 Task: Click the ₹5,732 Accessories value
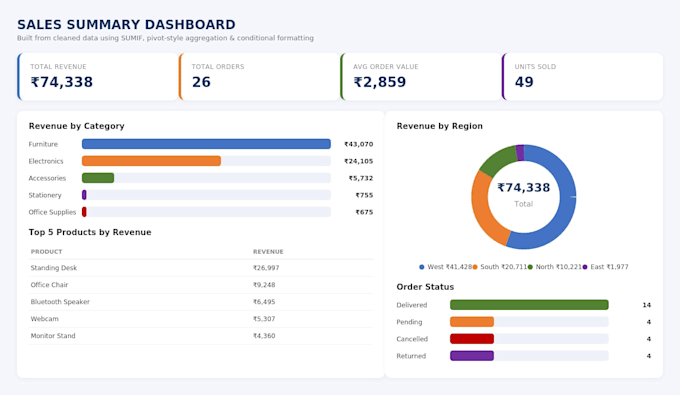click(x=361, y=178)
